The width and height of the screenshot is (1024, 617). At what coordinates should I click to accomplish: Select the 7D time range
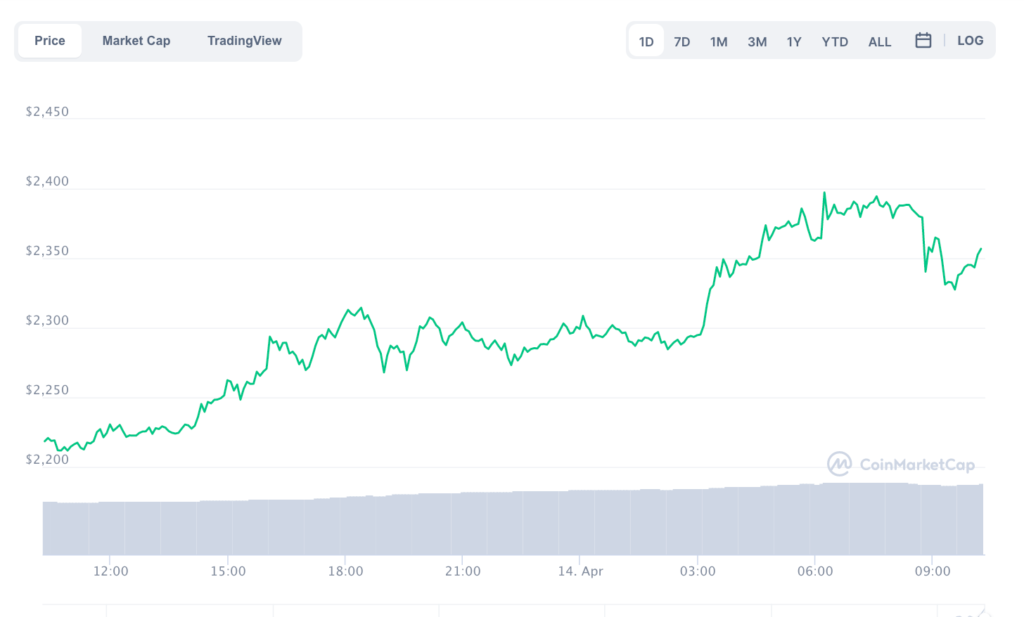(x=682, y=42)
